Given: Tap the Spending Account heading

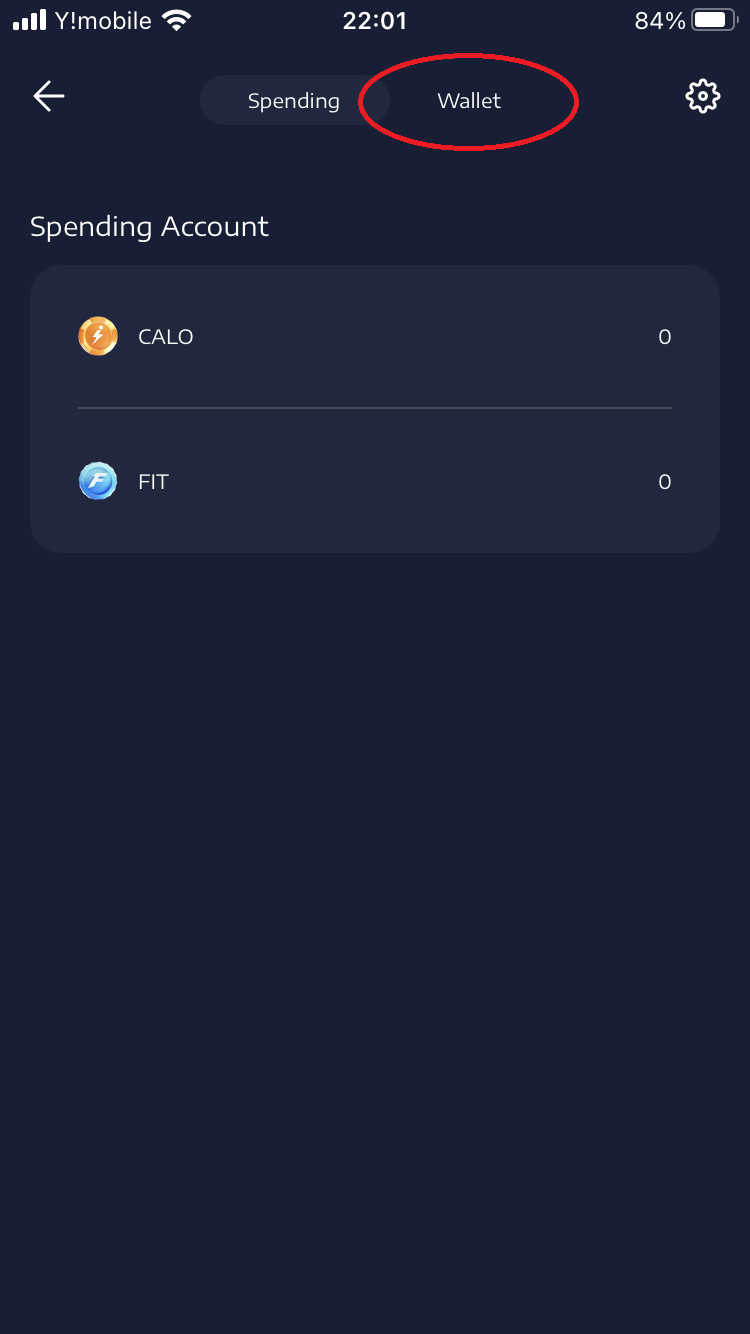Looking at the screenshot, I should pos(149,227).
